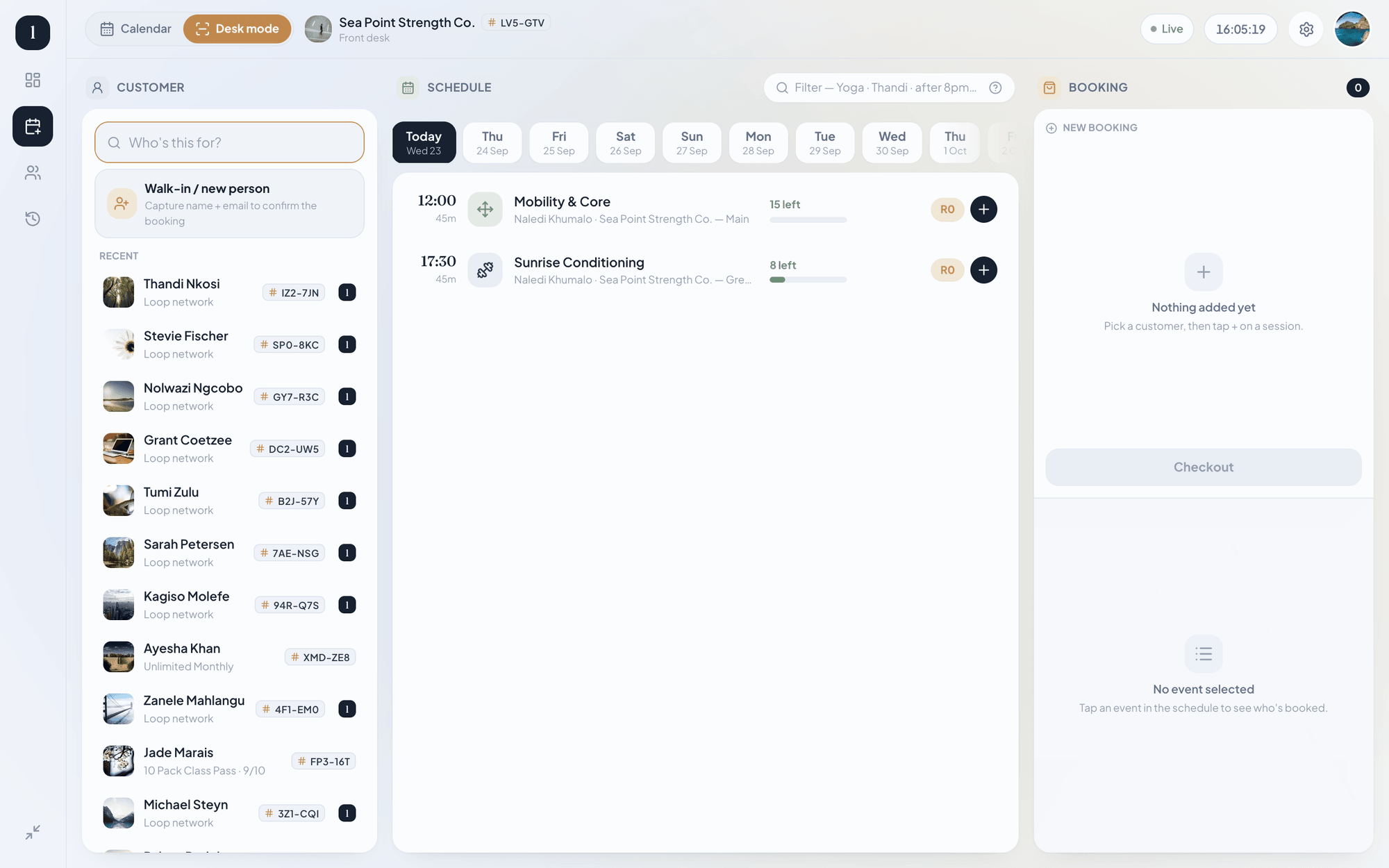Activate Desk mode toggle
The height and width of the screenshot is (868, 1389).
coord(238,28)
